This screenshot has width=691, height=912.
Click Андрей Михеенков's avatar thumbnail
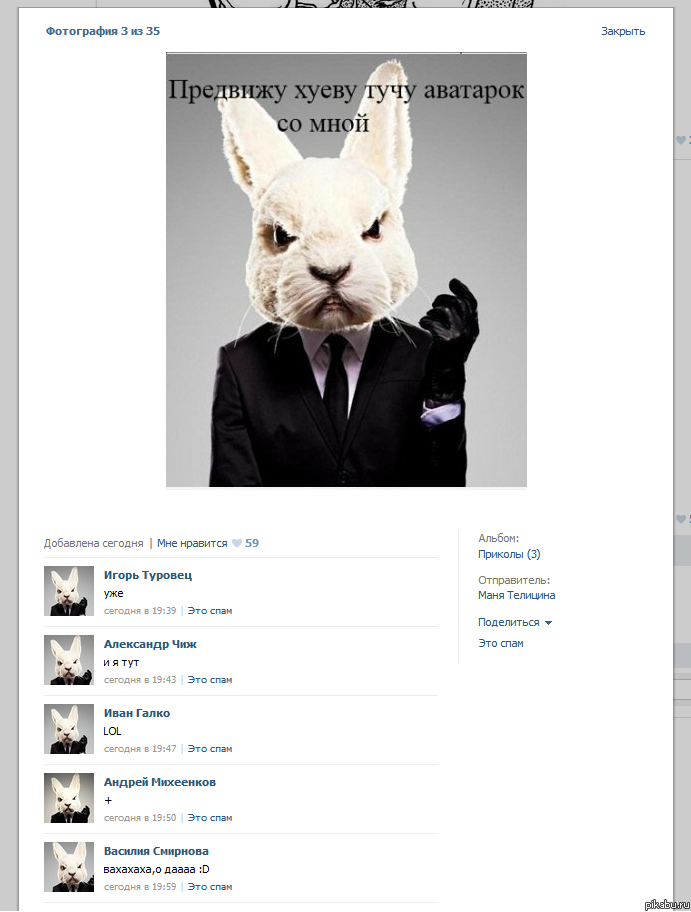(x=69, y=798)
